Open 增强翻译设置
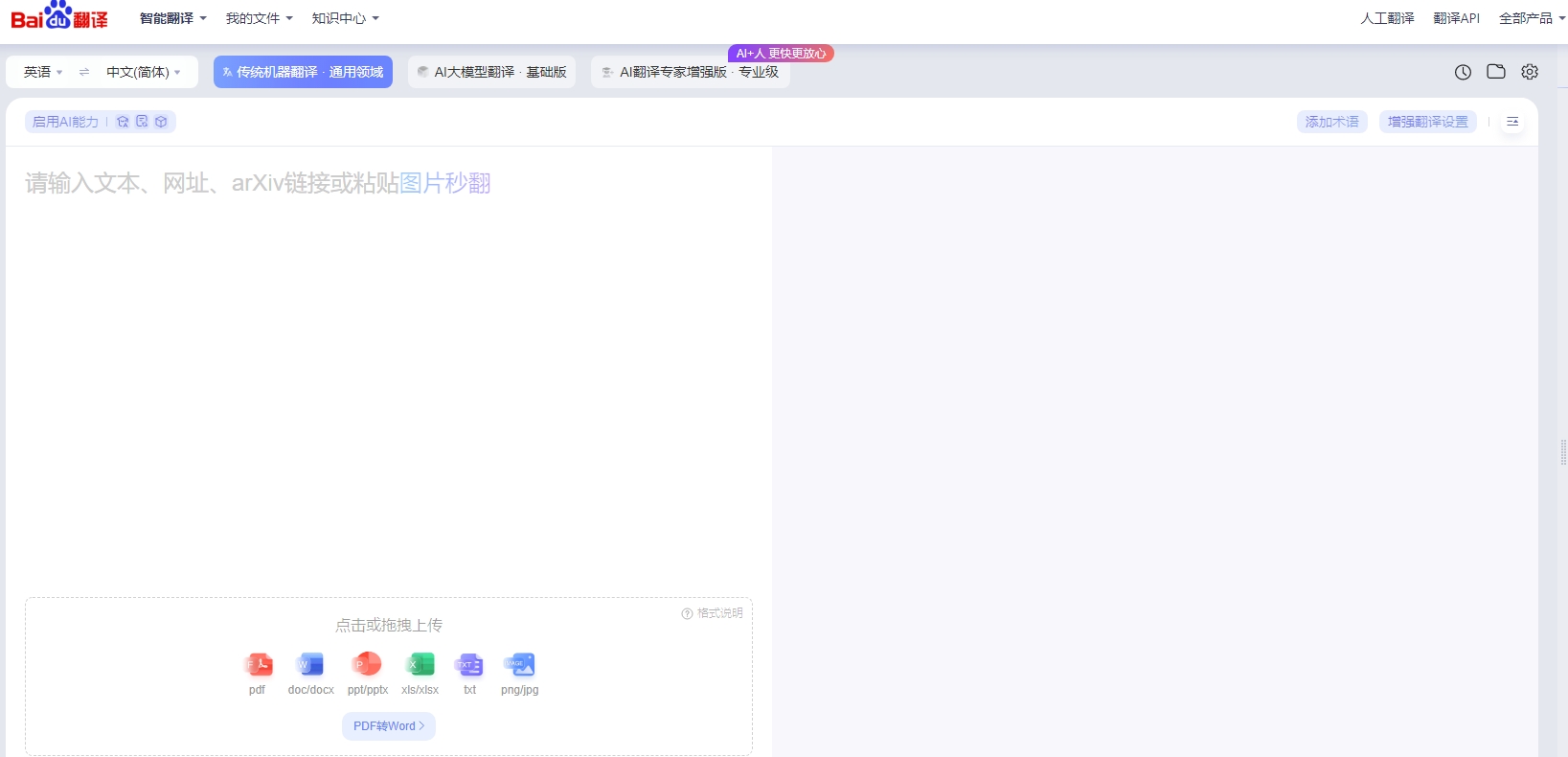Screen dimensions: 1568x757 (1428, 122)
